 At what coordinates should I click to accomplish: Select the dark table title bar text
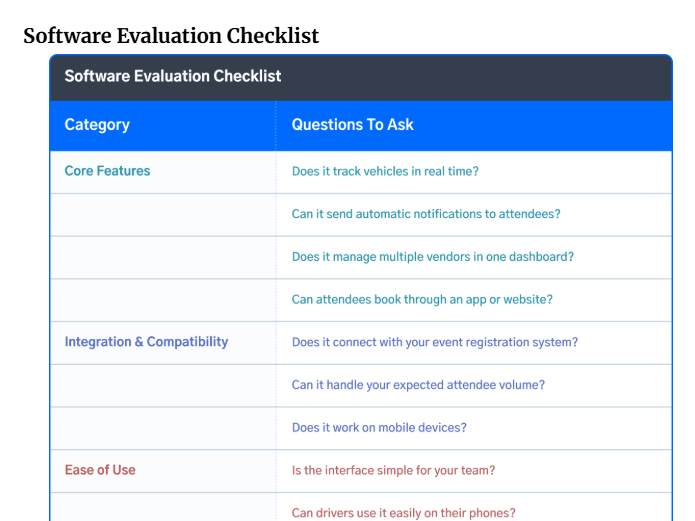click(x=173, y=76)
